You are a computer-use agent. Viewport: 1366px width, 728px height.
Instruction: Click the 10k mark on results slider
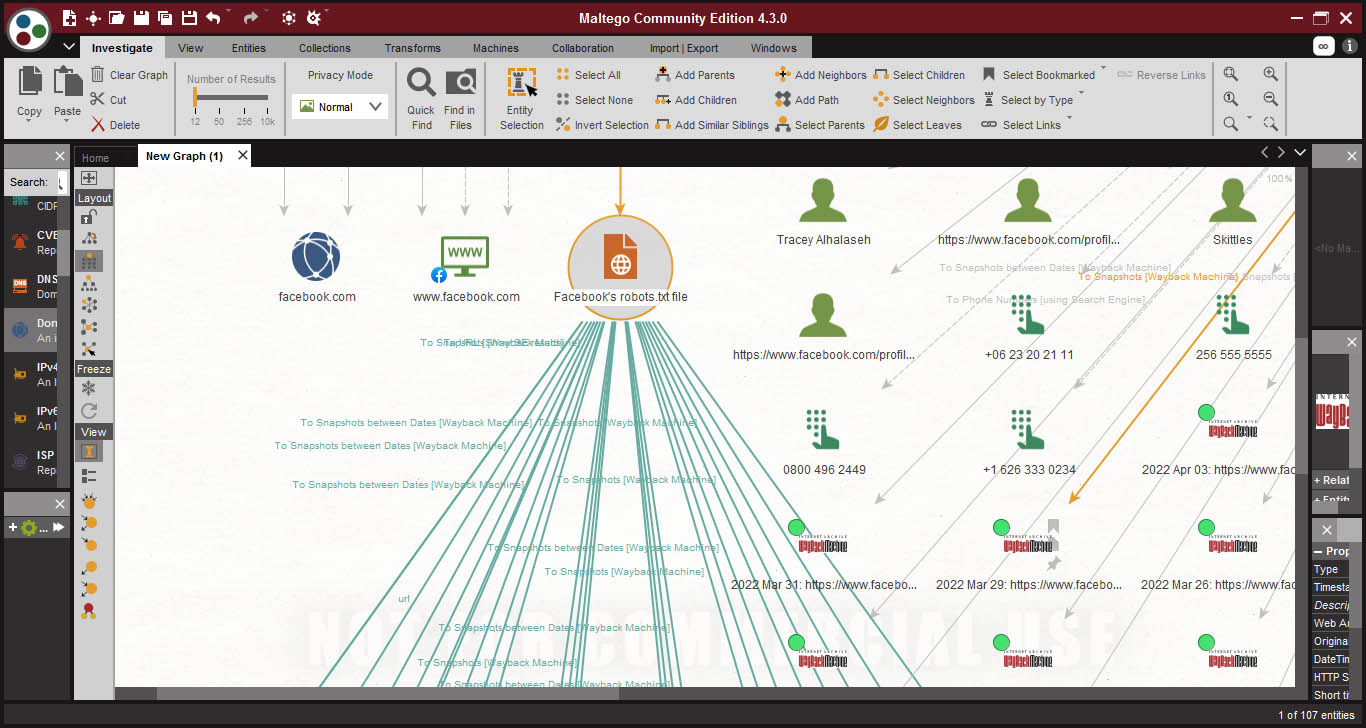pos(267,121)
